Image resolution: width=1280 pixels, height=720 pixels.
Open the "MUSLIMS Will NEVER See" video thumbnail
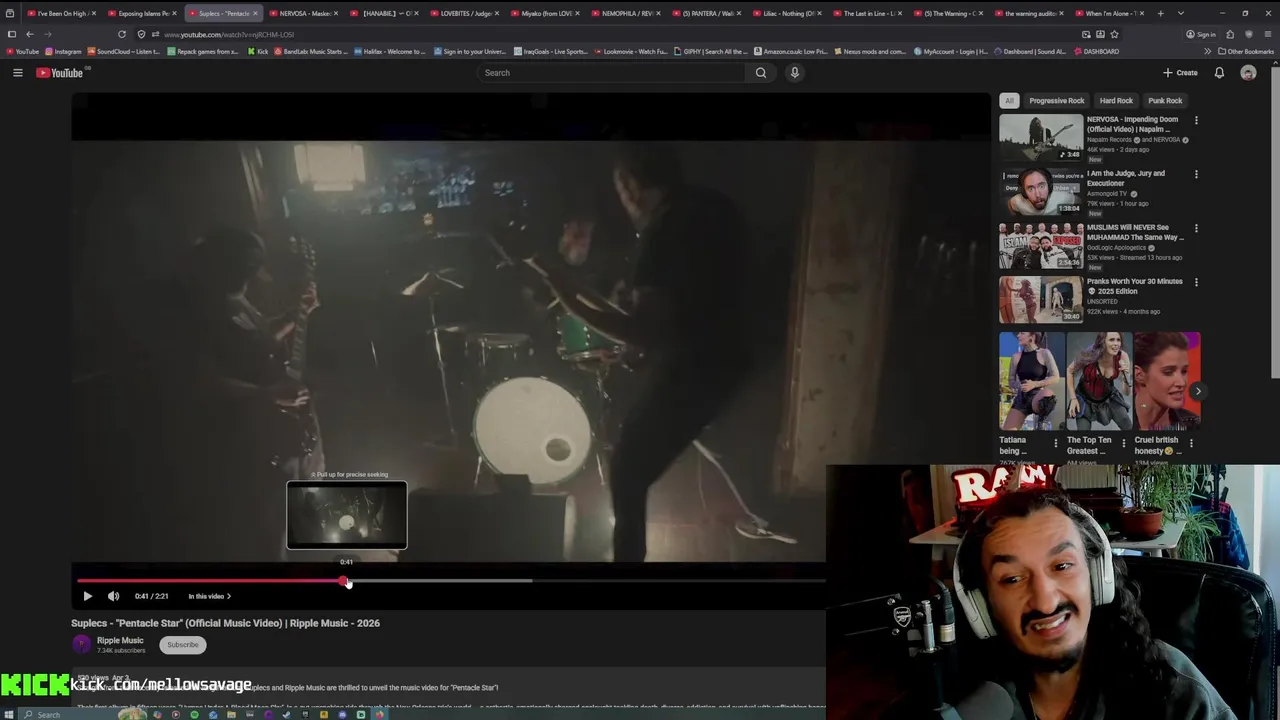[x=1041, y=246]
